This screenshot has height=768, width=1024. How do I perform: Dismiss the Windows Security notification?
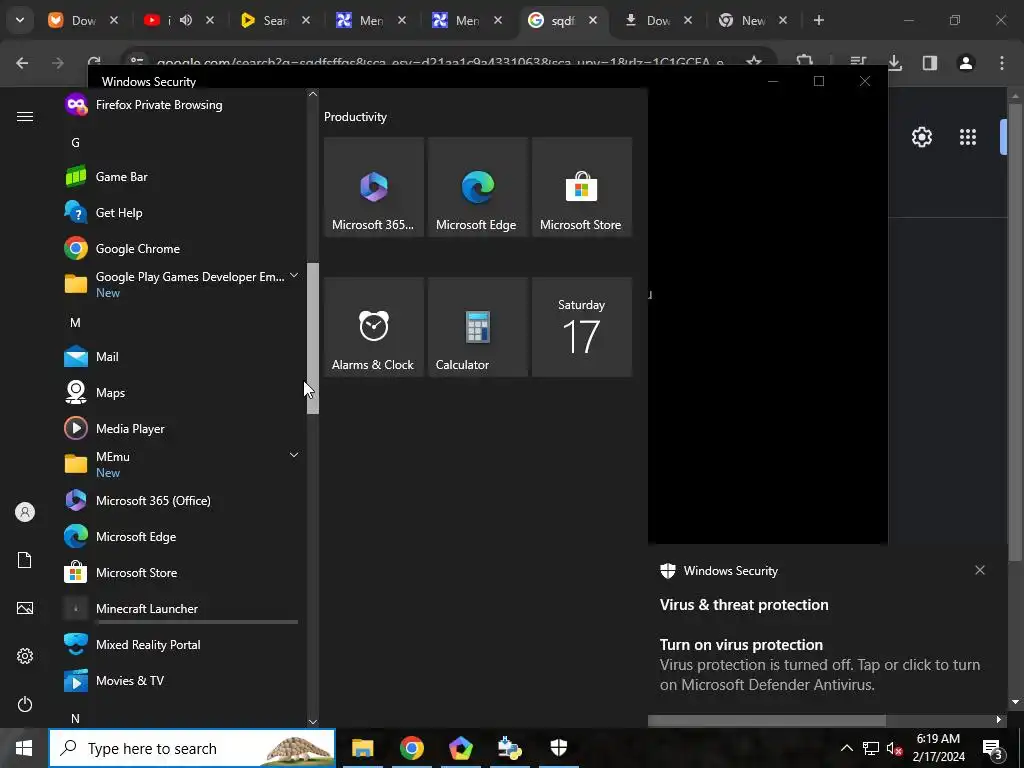tap(980, 570)
